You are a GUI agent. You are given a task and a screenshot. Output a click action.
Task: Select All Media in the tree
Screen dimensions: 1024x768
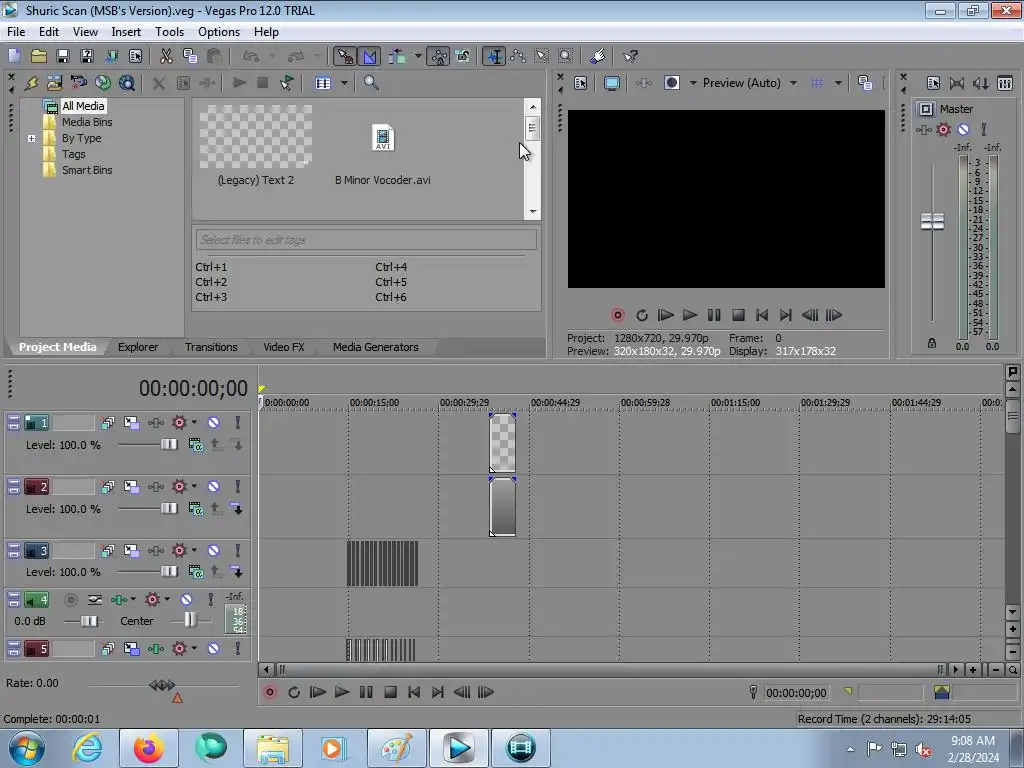pos(83,106)
